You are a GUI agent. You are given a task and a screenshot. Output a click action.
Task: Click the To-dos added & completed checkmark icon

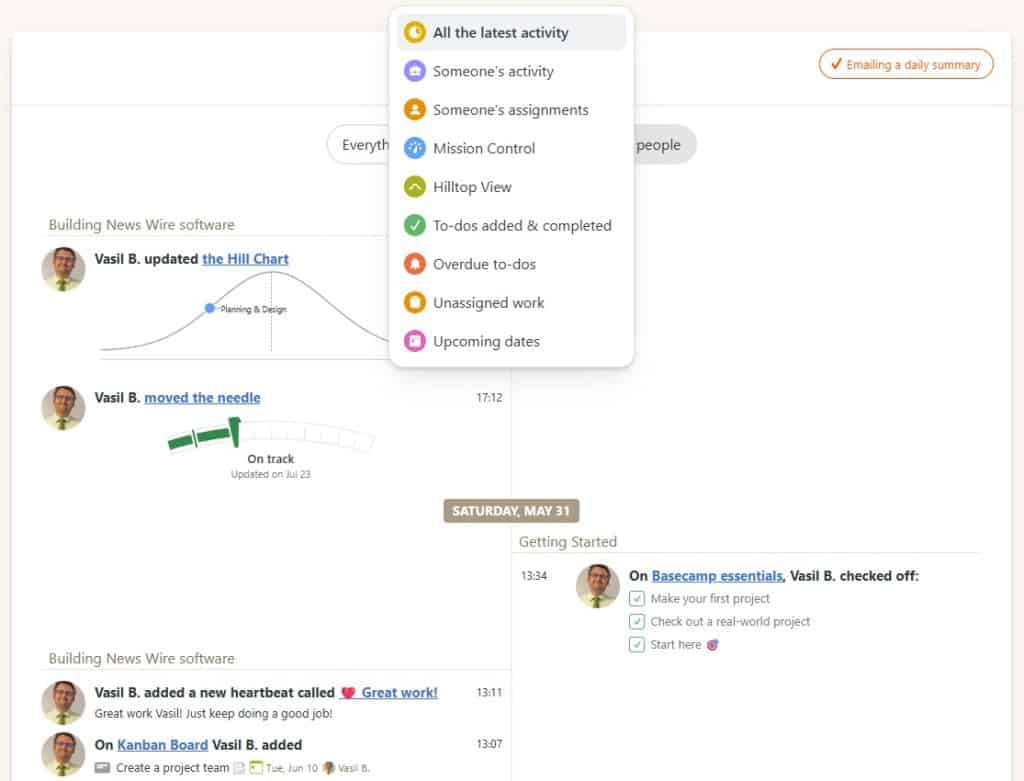[414, 226]
